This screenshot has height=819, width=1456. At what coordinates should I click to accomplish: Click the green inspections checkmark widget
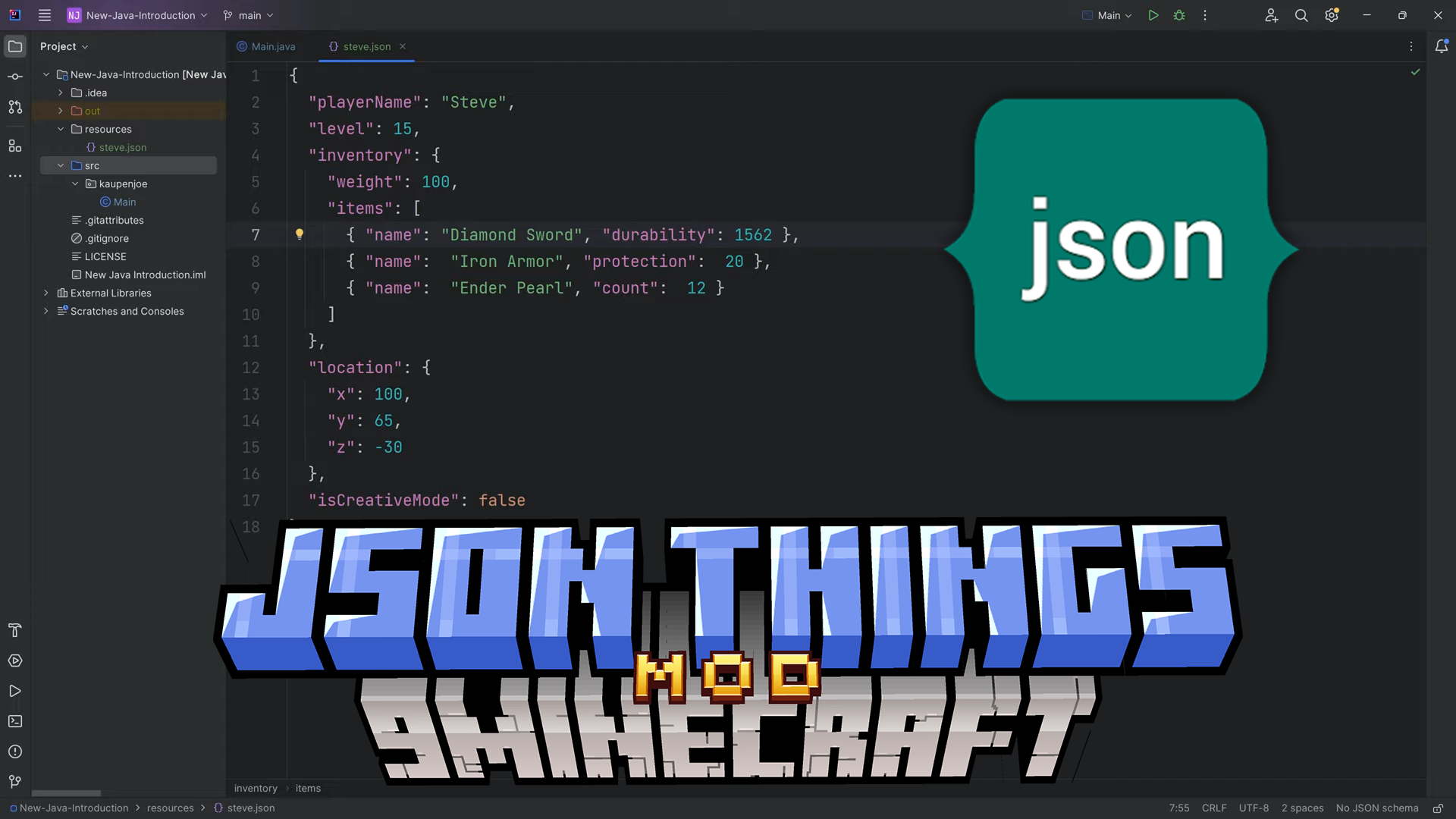1415,72
